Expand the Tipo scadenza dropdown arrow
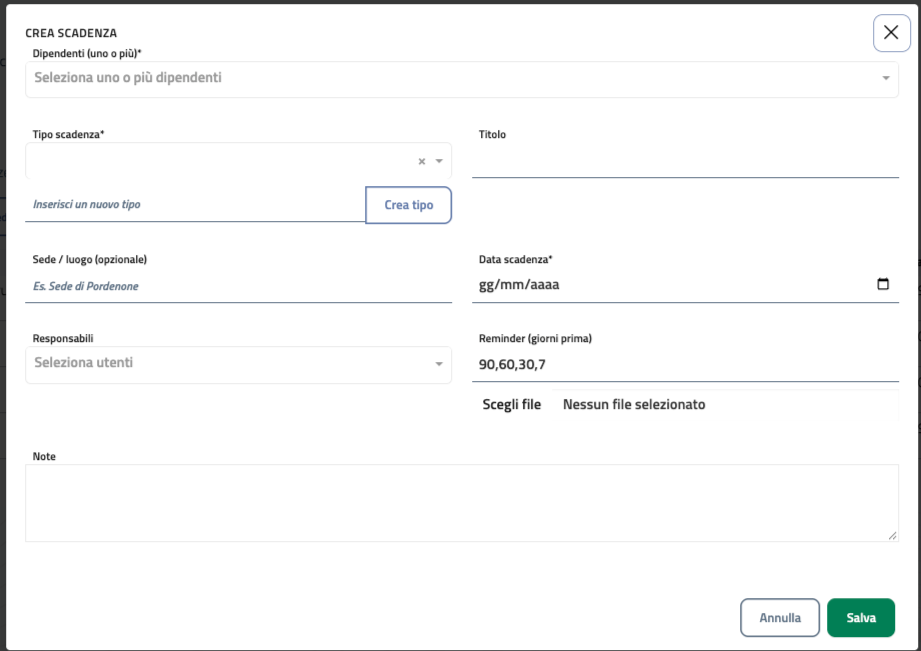The image size is (921, 651). pos(439,161)
